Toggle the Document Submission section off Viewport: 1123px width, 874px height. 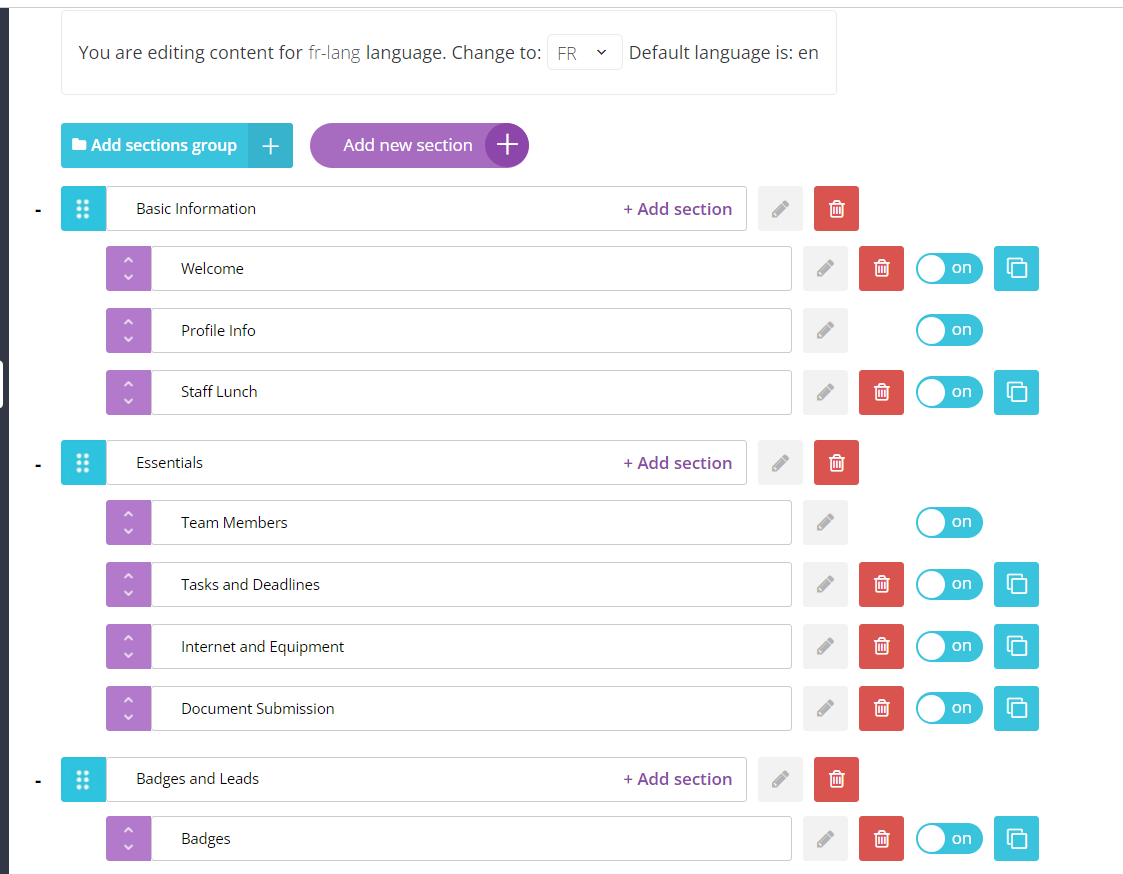949,709
